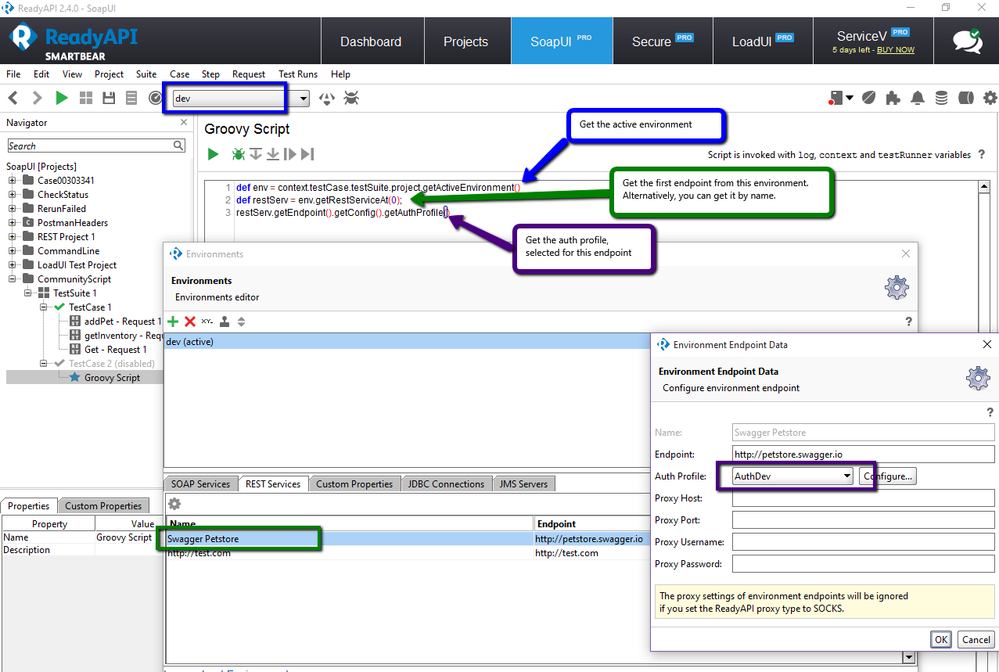The height and width of the screenshot is (672, 999).
Task: Delete the environment with the red X icon
Action: [189, 321]
